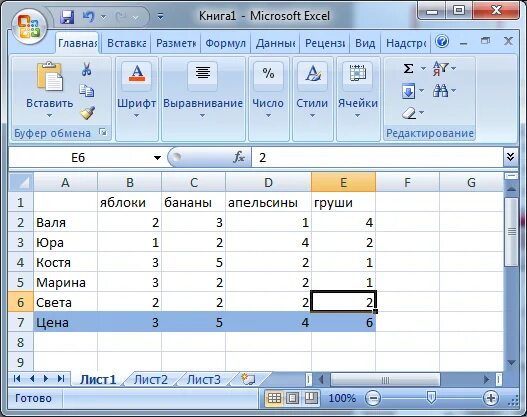The image size is (527, 417).
Task: Open the Буфер обмена dialog launcher
Action: pyautogui.click(x=103, y=132)
